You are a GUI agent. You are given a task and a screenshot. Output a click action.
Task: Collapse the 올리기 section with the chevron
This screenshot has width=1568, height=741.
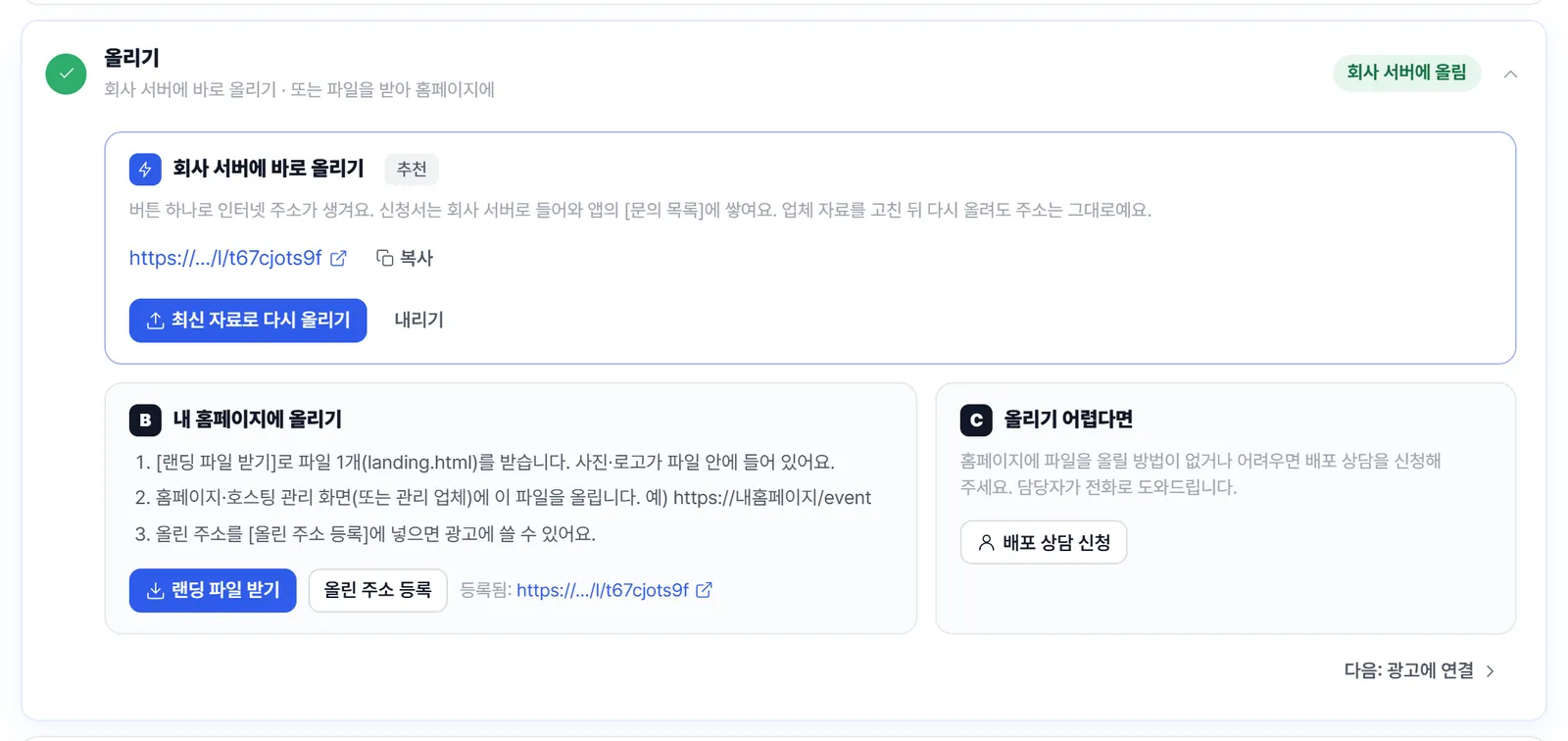(1510, 74)
